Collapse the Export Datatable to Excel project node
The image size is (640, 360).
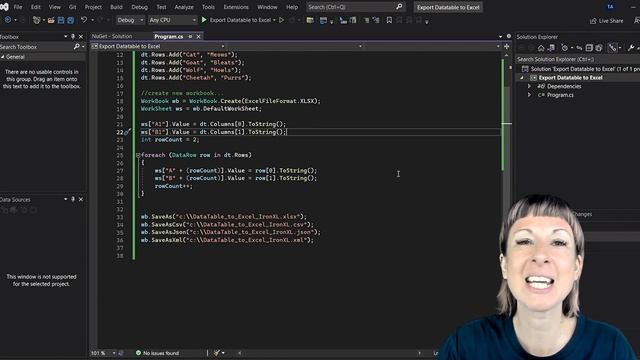click(522, 78)
